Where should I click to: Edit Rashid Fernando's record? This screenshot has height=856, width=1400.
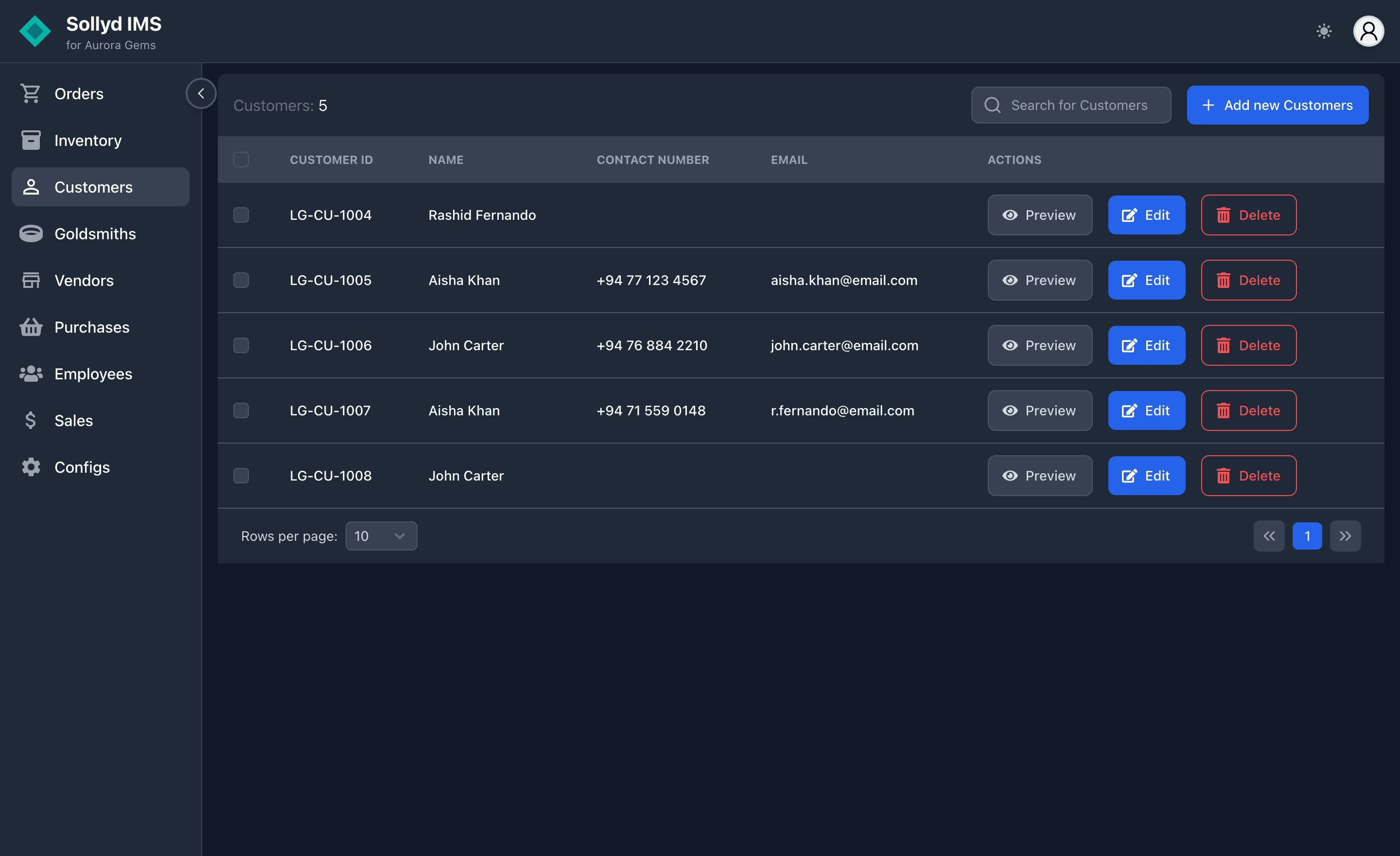pyautogui.click(x=1146, y=215)
